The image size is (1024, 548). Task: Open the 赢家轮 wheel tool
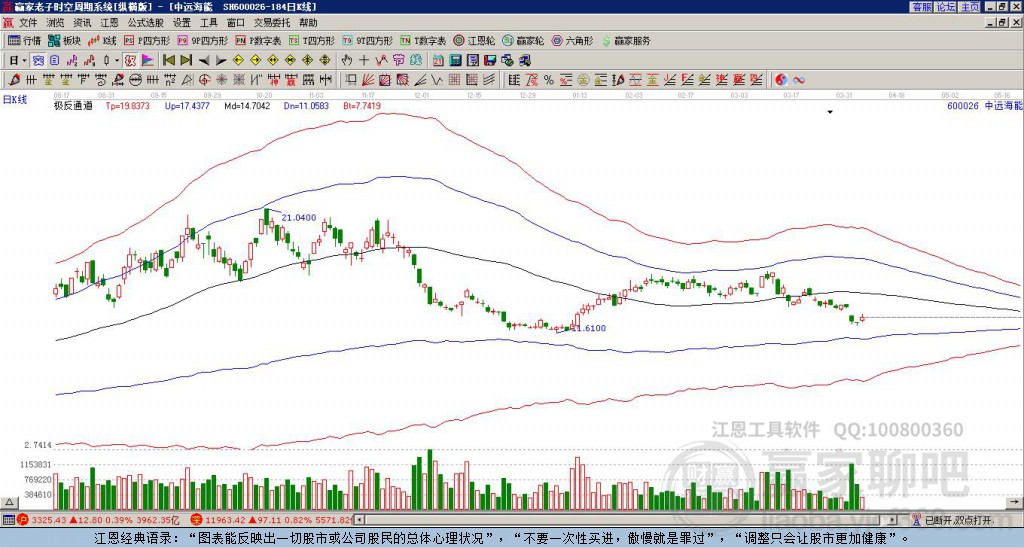click(x=523, y=40)
